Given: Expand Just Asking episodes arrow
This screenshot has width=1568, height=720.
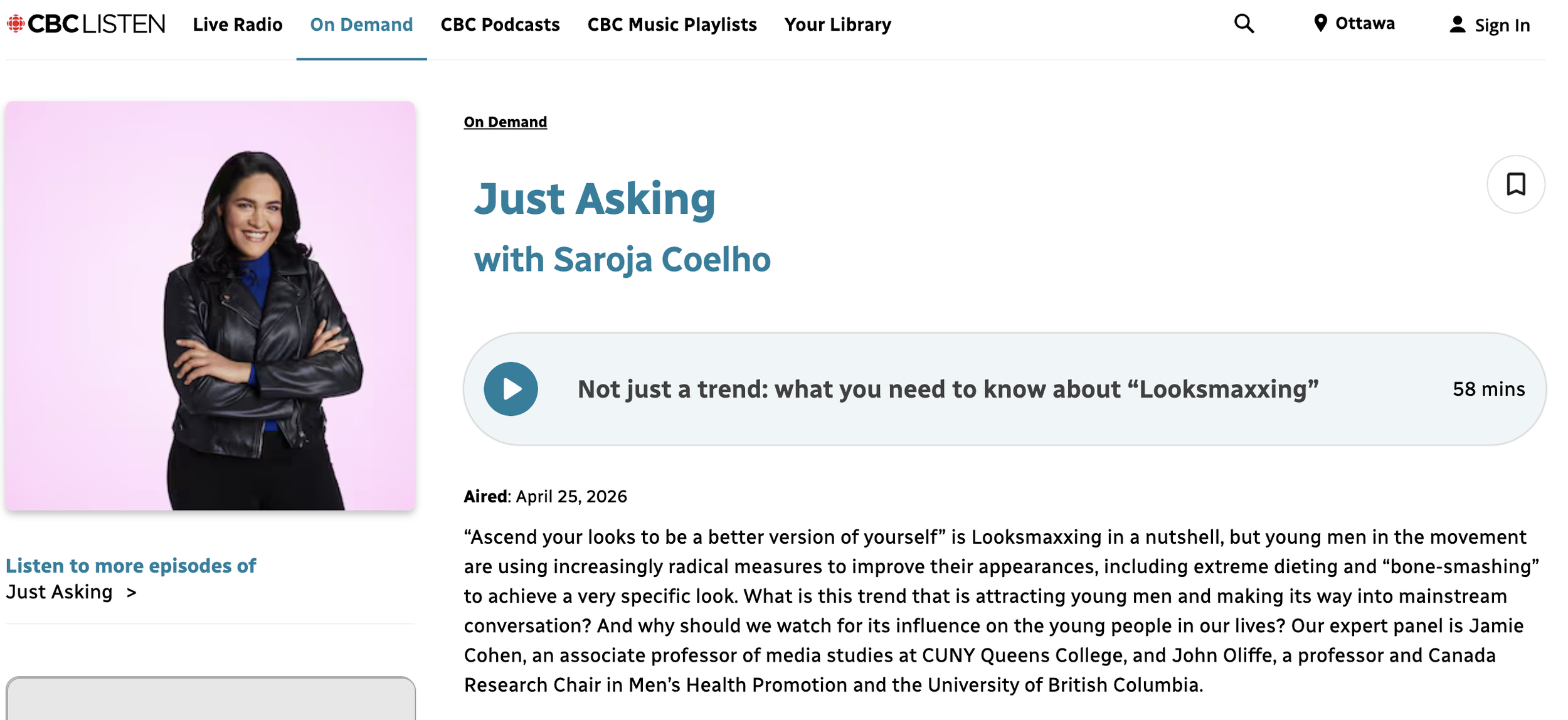Looking at the screenshot, I should [x=131, y=593].
